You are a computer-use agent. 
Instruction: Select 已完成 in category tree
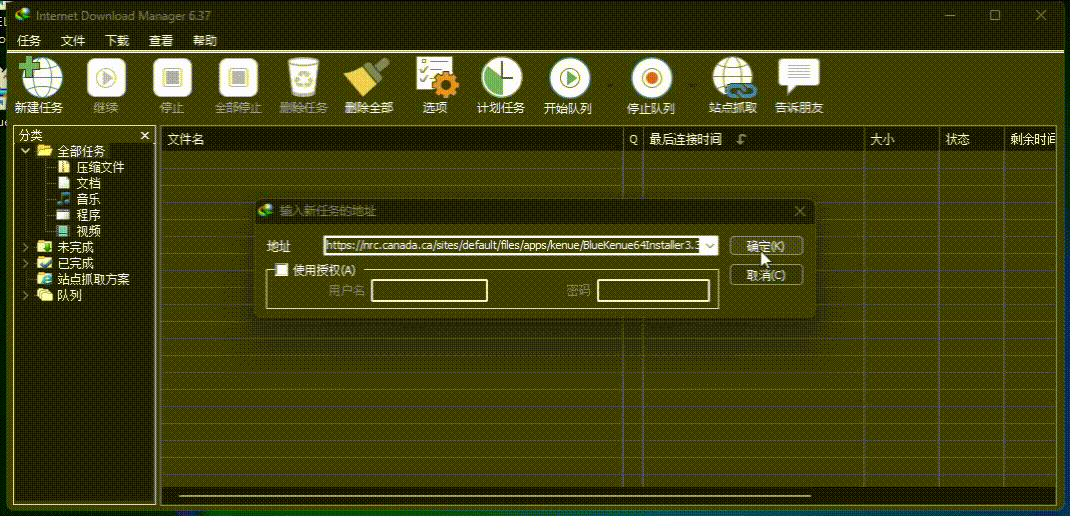tap(75, 263)
